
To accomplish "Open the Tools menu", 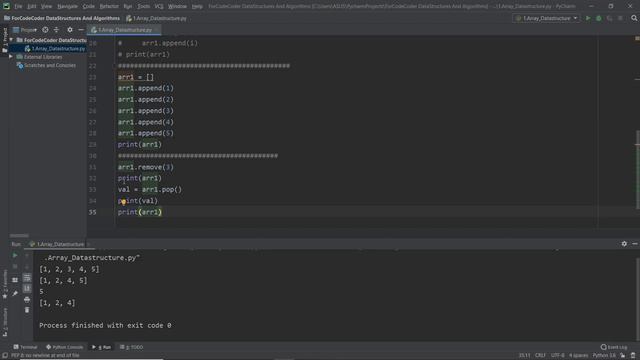I will point(143,7).
